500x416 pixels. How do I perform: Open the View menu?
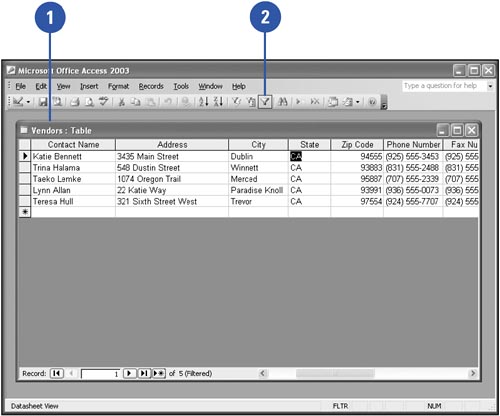(63, 86)
